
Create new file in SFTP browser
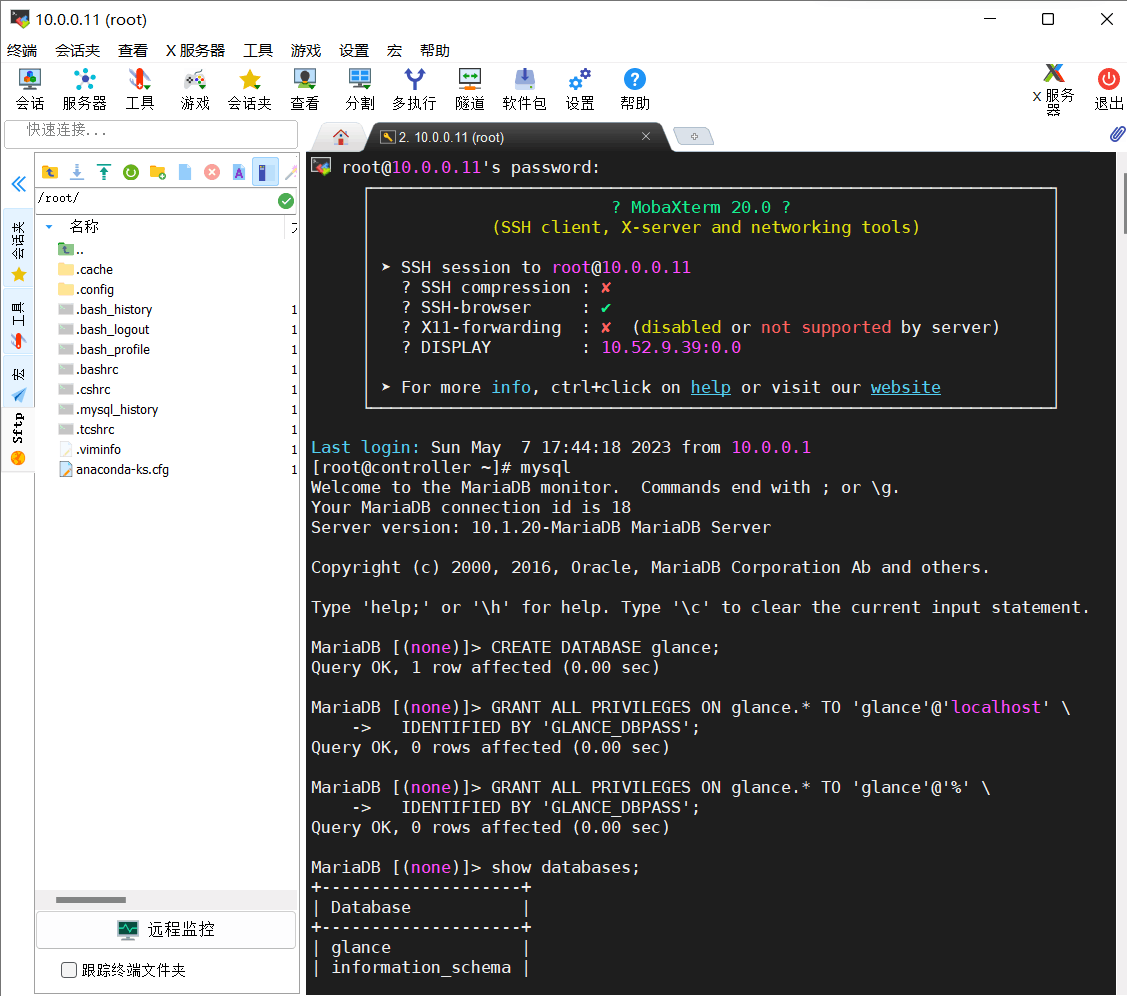click(x=185, y=172)
